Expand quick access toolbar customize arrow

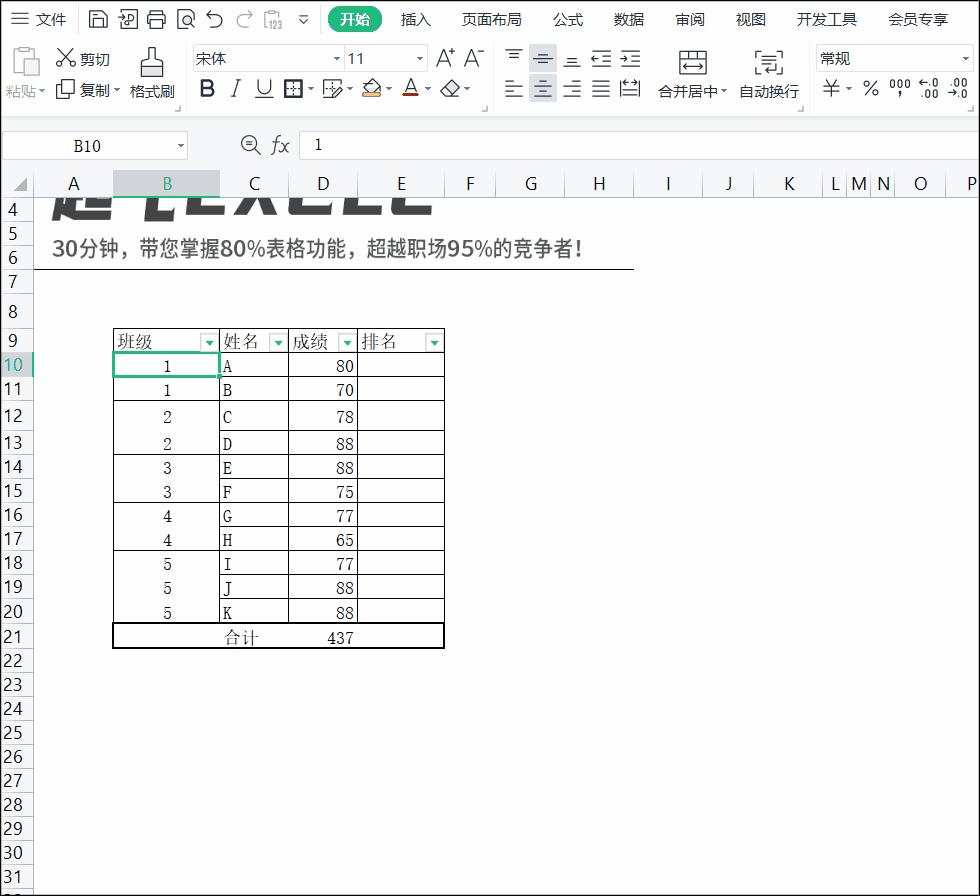pyautogui.click(x=304, y=20)
